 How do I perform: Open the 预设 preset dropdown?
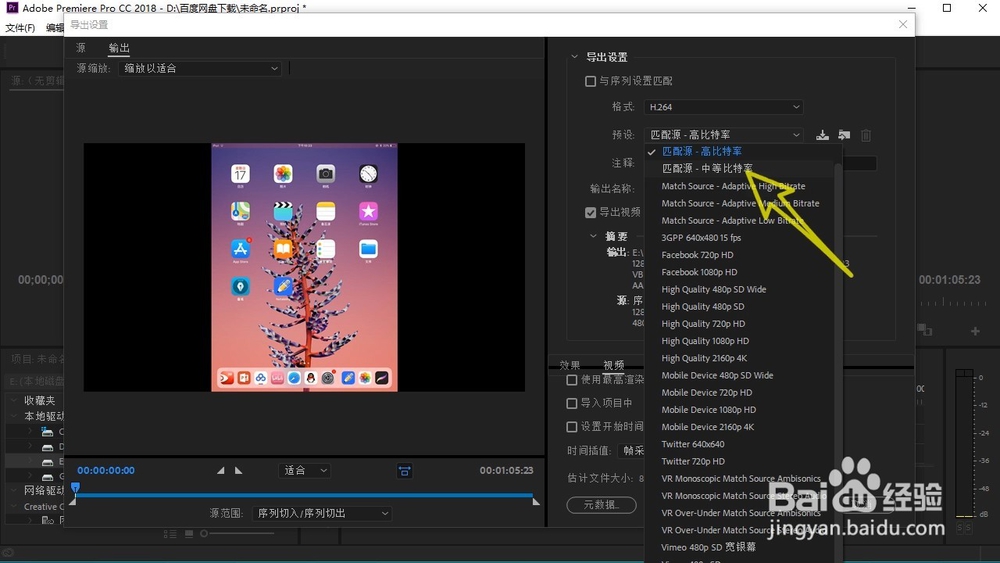pyautogui.click(x=723, y=135)
